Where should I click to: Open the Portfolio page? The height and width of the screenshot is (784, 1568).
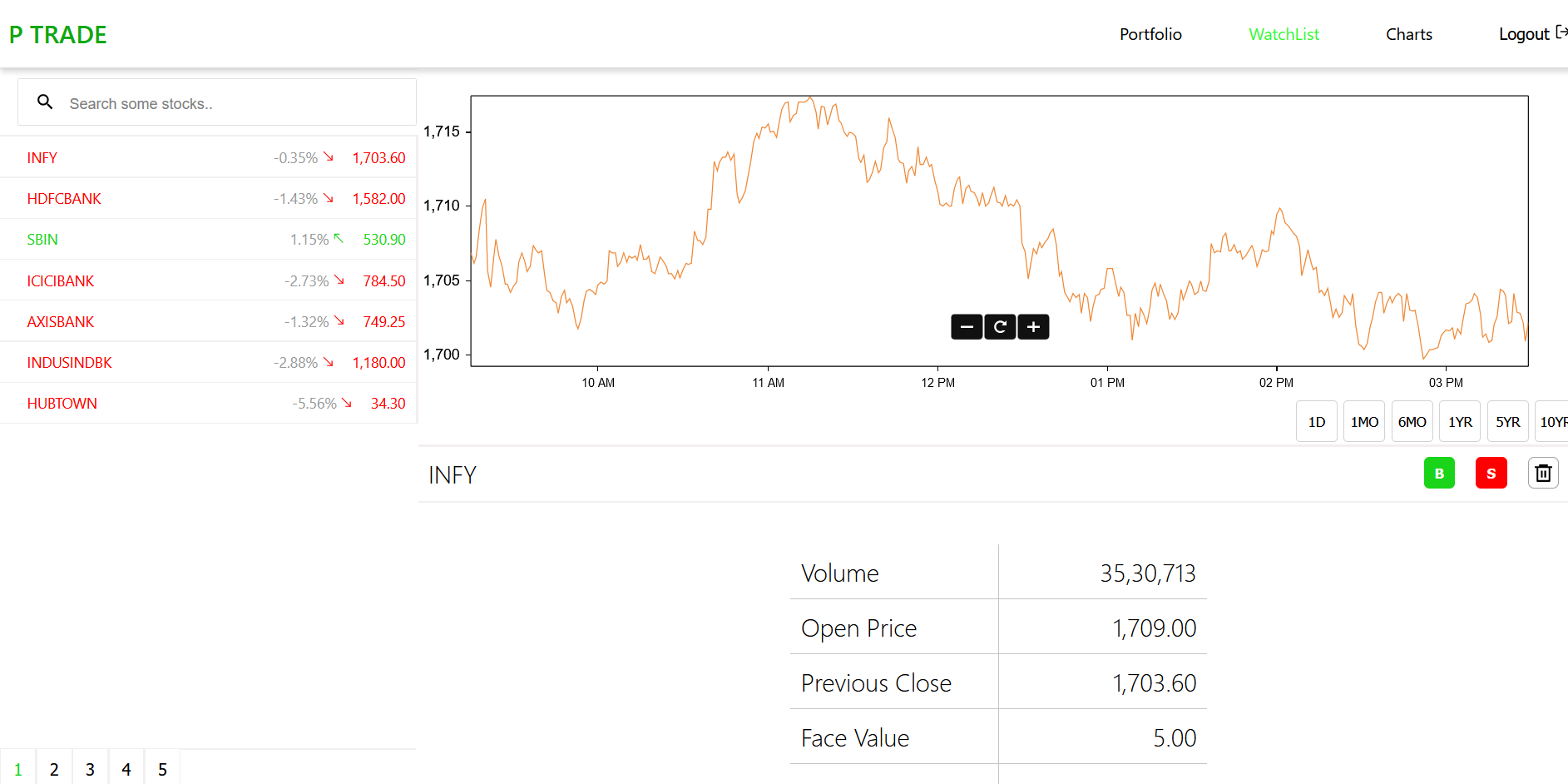pos(1150,34)
